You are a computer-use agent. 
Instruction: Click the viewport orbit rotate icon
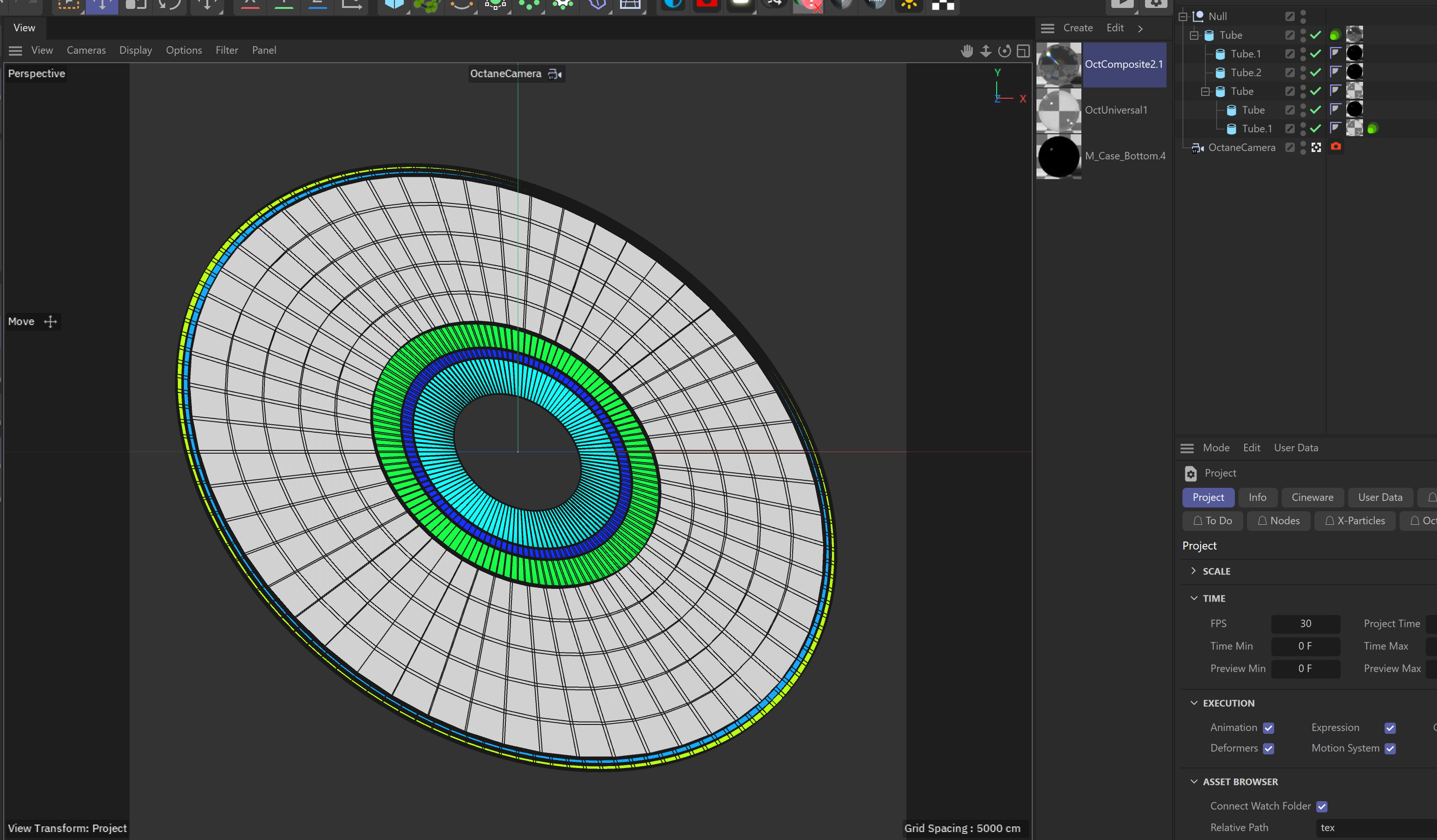[1004, 51]
